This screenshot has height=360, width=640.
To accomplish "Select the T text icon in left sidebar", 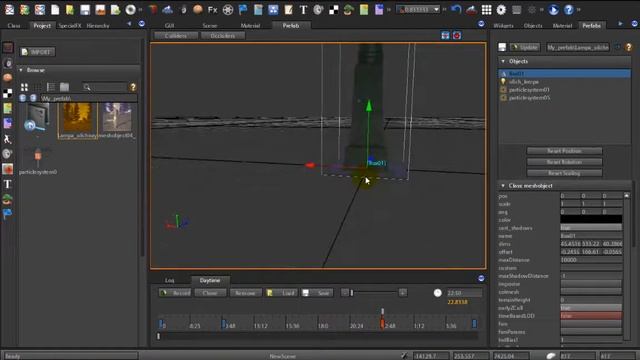I will coord(7,184).
